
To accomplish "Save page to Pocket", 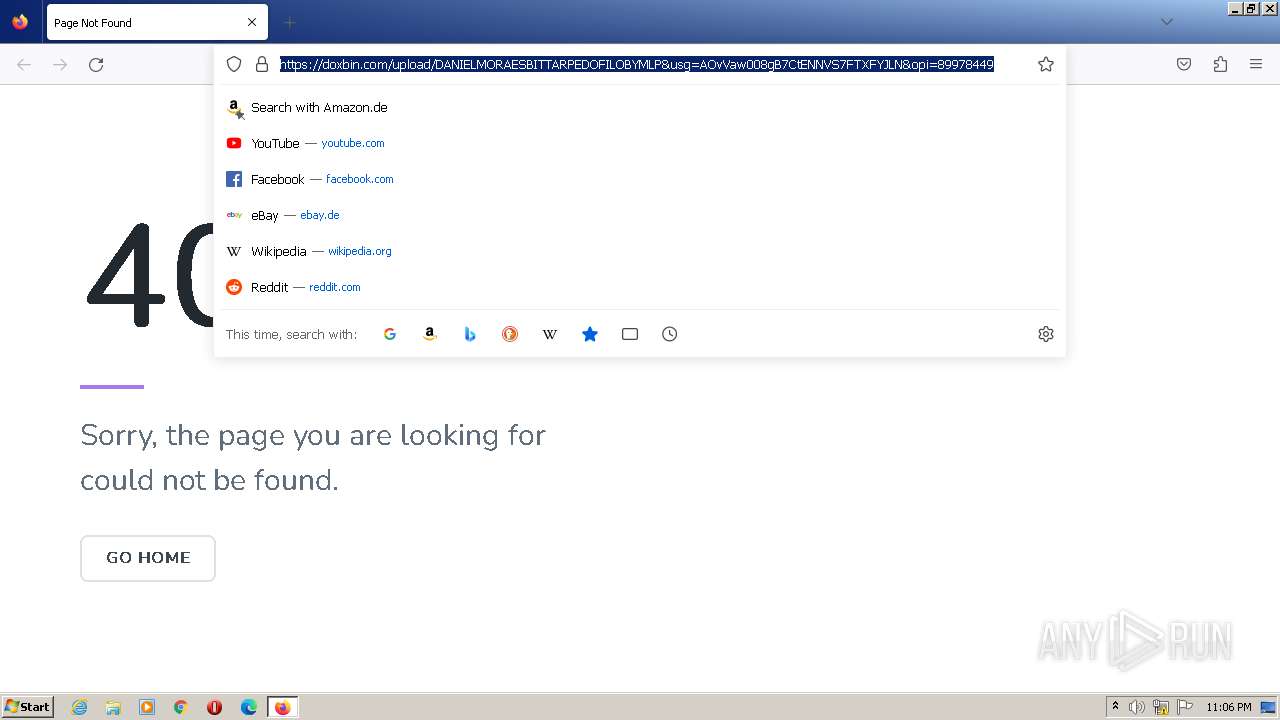I will [x=1184, y=64].
